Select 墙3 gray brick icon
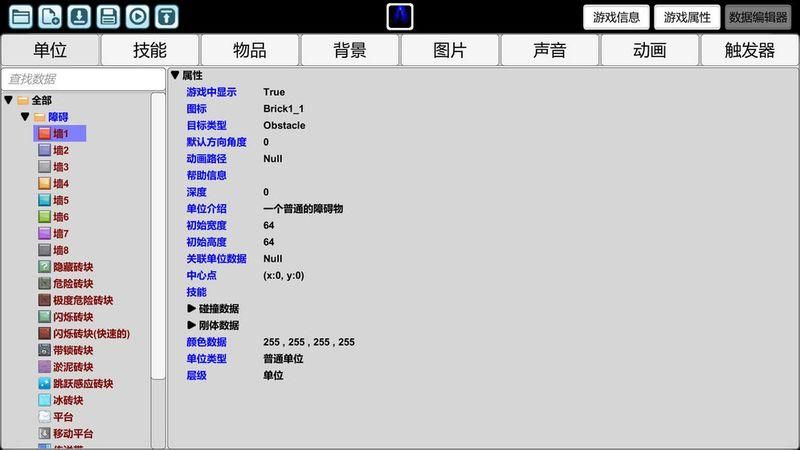Viewport: 800px width, 450px height. pyautogui.click(x=44, y=167)
